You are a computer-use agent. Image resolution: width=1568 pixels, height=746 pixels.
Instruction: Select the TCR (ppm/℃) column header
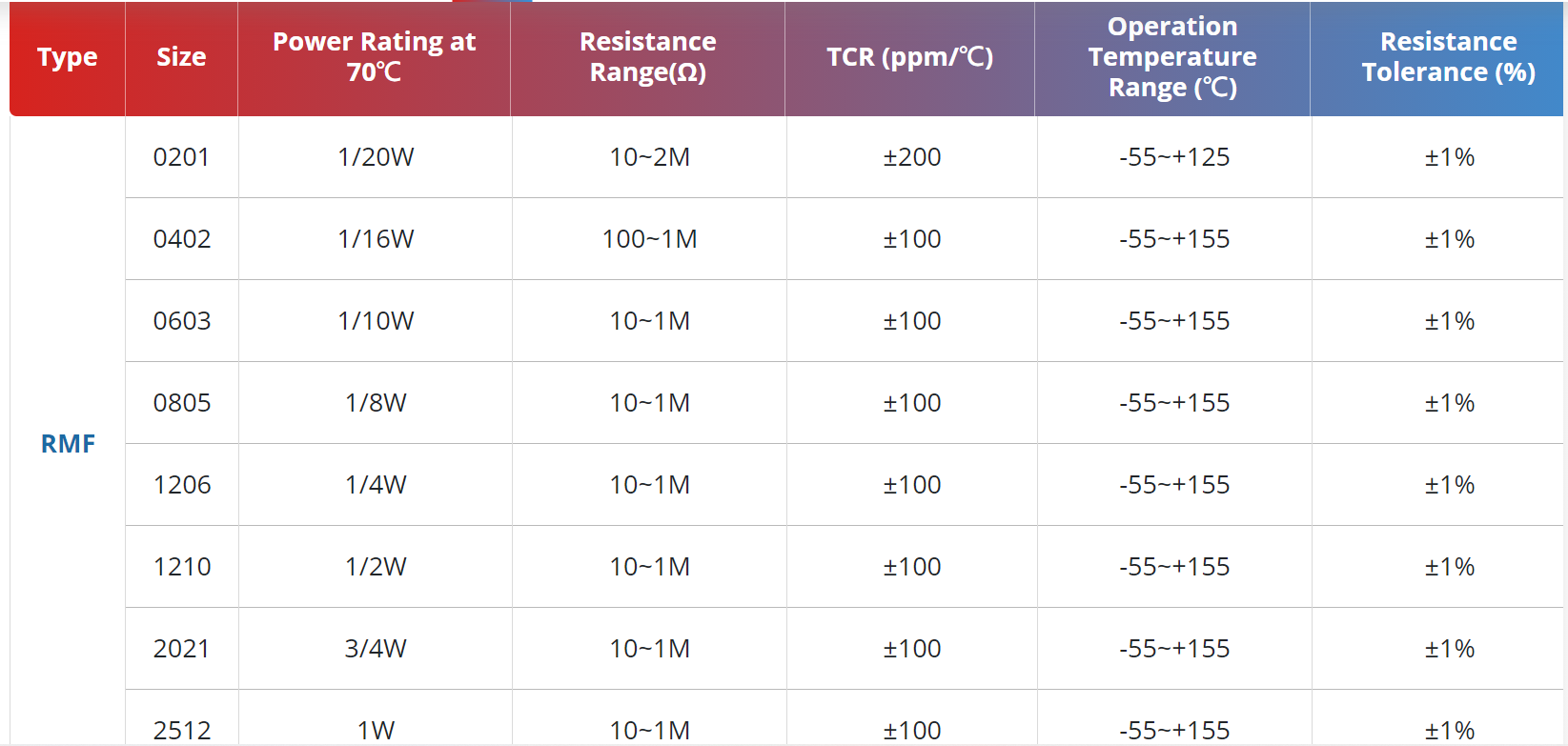pyautogui.click(x=910, y=58)
